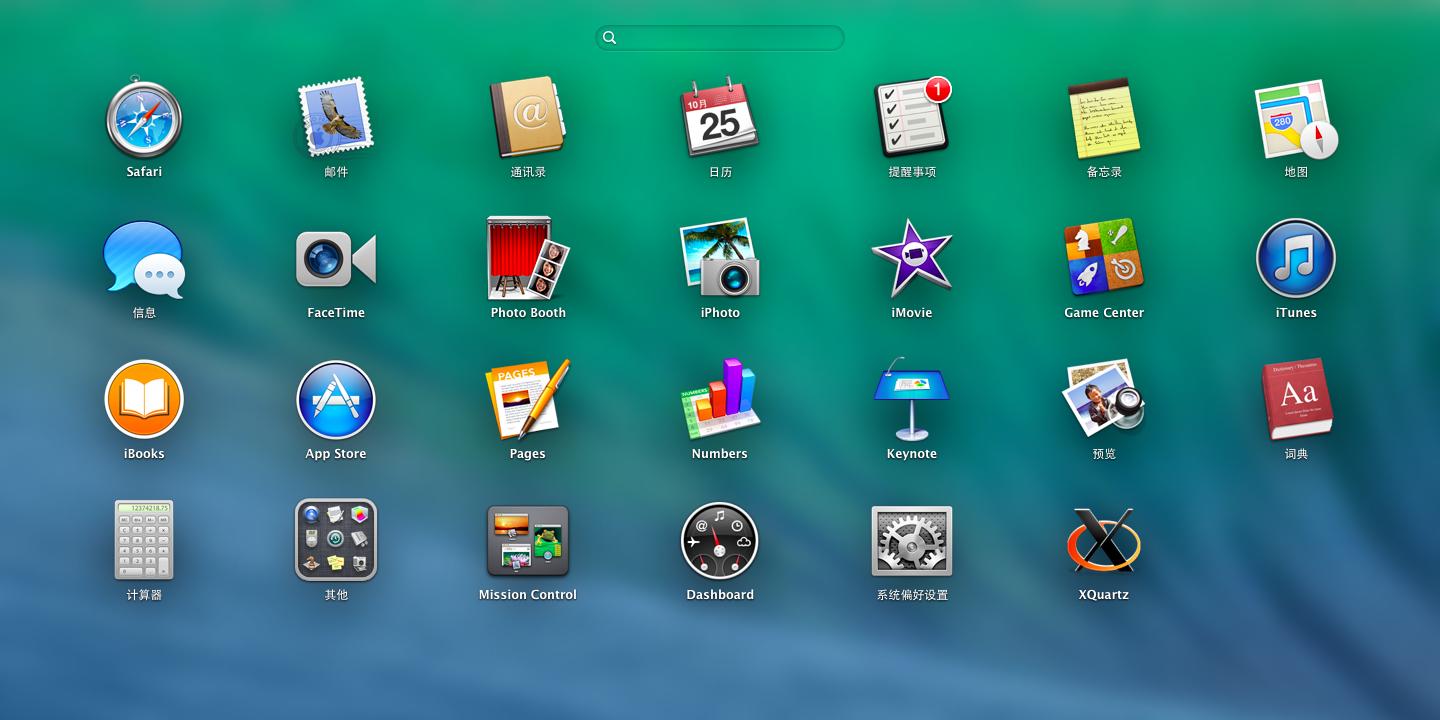The image size is (1440, 720).
Task: Launch FaceTime camera icon
Action: point(336,259)
